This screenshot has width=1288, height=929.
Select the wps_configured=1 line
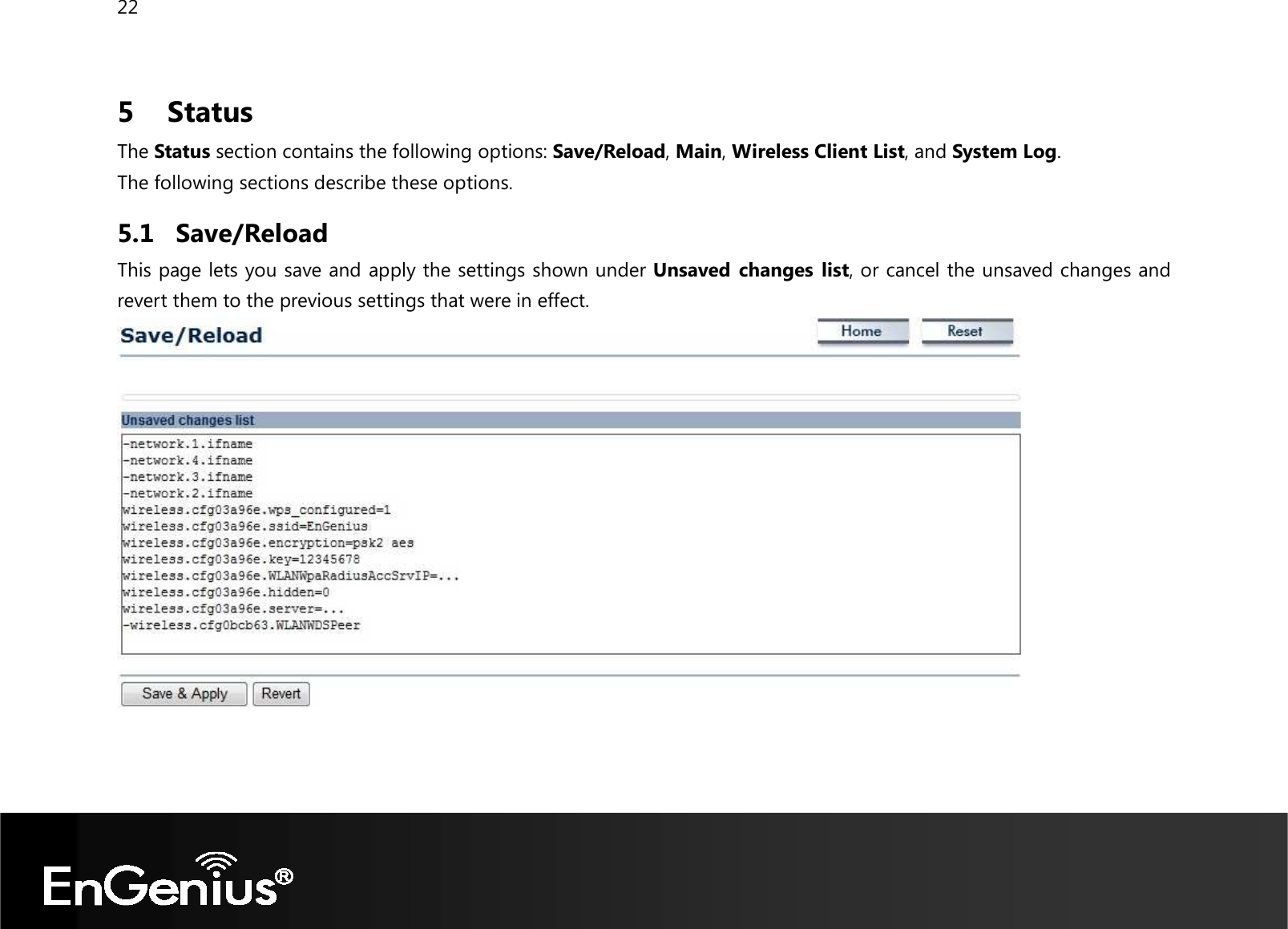pyautogui.click(x=256, y=510)
